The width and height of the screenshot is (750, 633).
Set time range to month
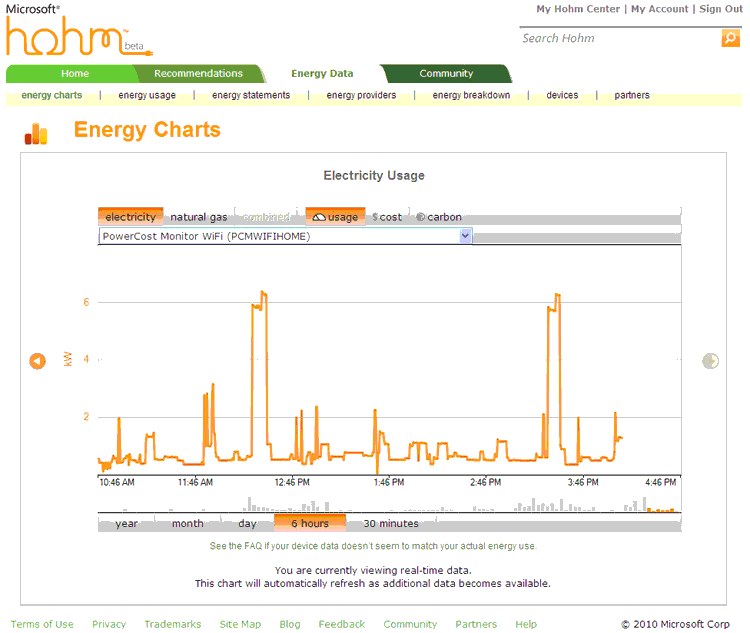pyautogui.click(x=188, y=523)
